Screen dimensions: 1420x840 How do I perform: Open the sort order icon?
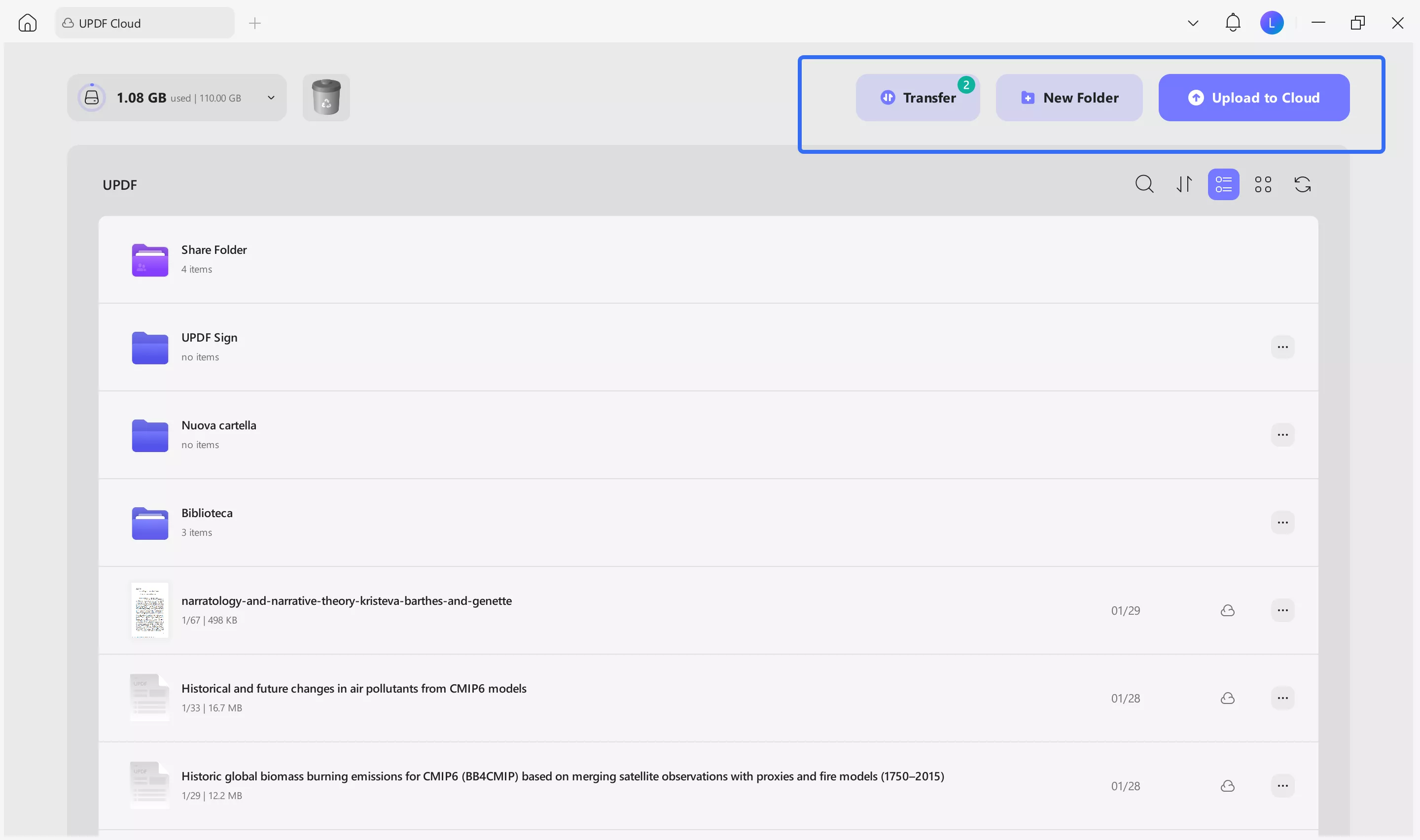tap(1184, 184)
